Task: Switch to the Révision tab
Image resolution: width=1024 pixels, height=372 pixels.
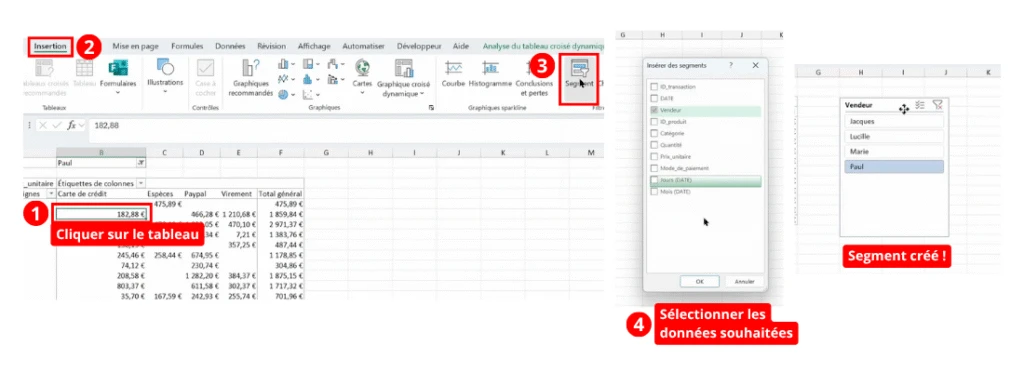Action: pos(272,46)
